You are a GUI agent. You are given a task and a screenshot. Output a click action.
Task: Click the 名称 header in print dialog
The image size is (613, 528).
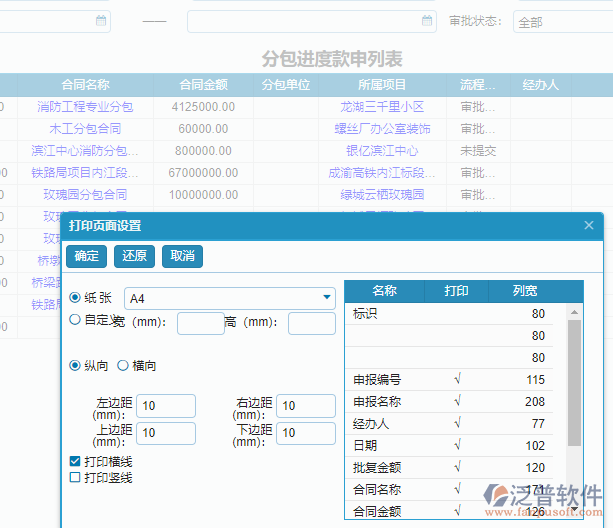tap(384, 291)
